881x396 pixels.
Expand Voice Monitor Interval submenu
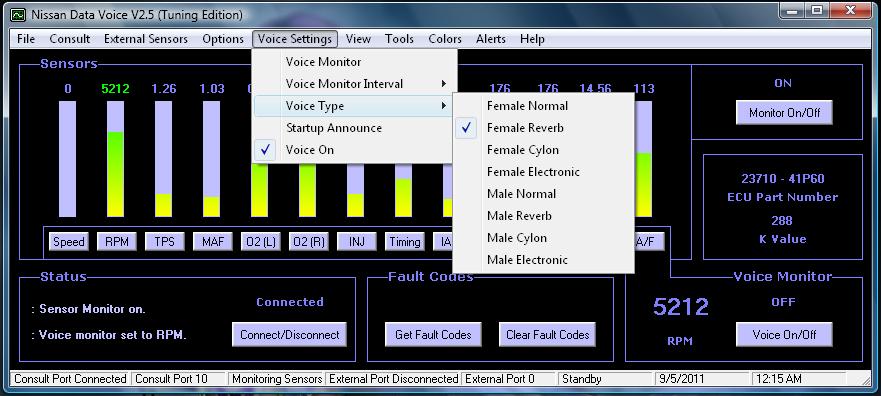354,84
